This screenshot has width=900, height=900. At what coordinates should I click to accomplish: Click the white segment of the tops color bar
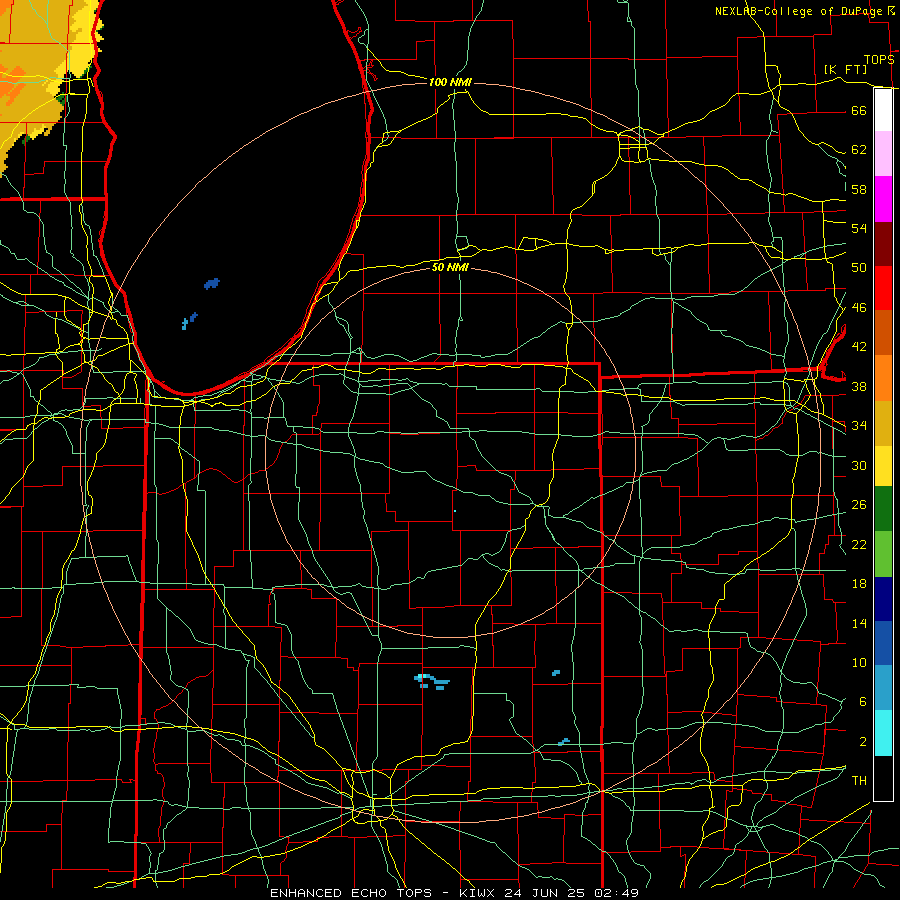(883, 110)
